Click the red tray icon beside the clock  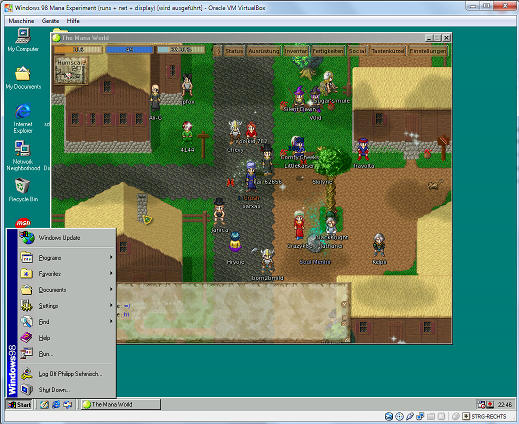coord(490,405)
